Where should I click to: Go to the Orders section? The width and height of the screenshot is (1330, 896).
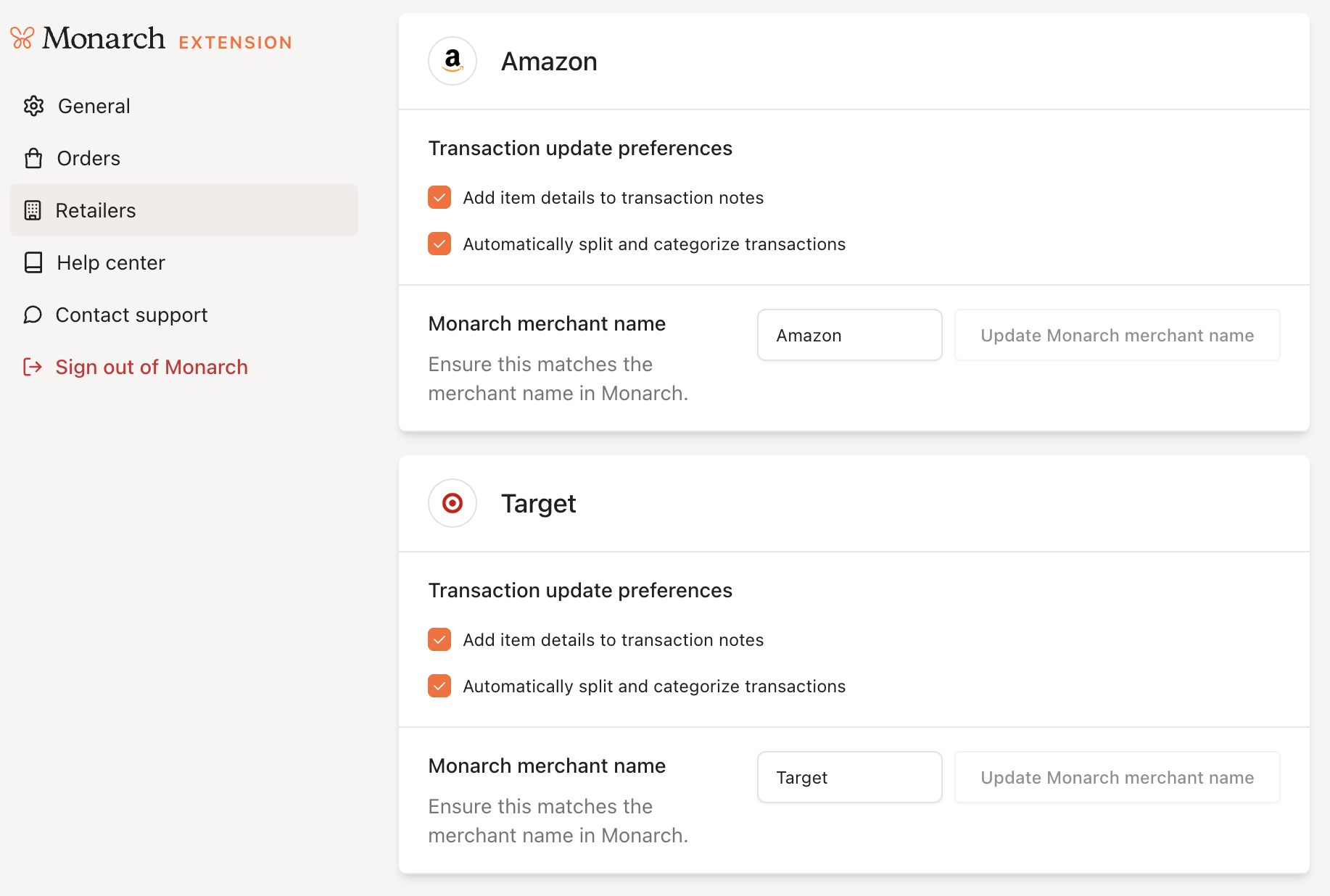click(x=88, y=158)
